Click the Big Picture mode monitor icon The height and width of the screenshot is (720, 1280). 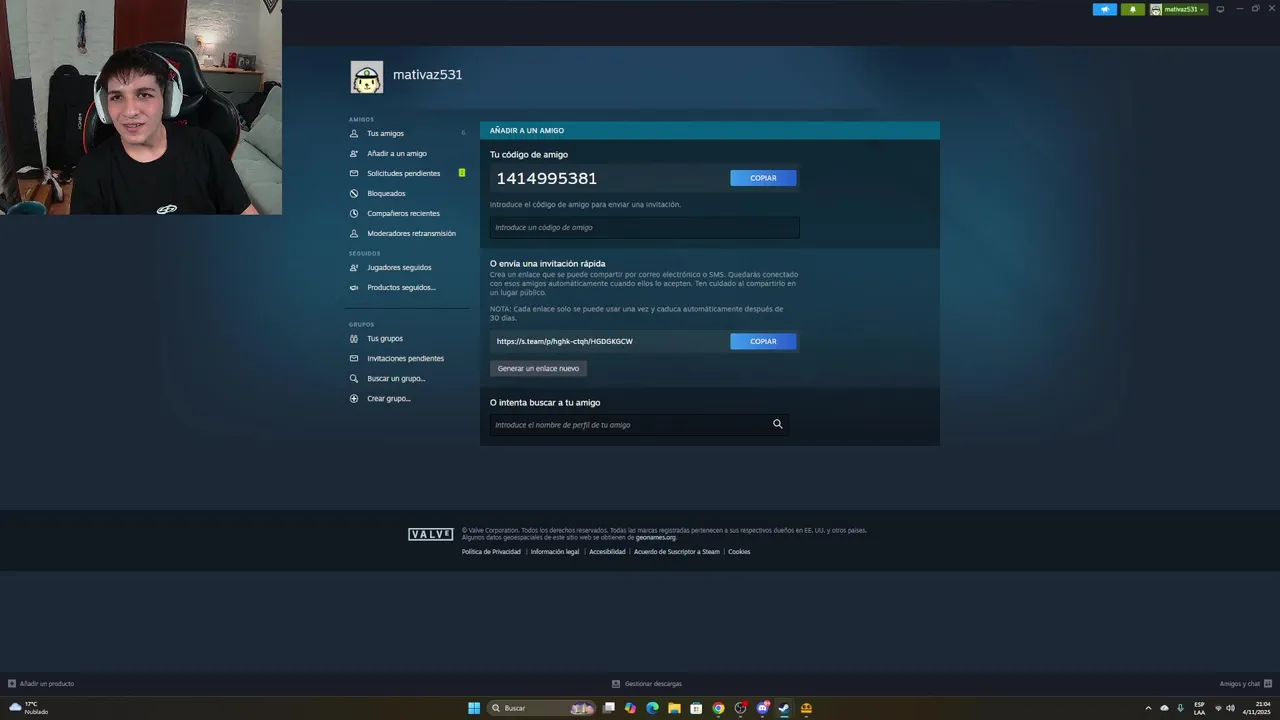point(1220,9)
